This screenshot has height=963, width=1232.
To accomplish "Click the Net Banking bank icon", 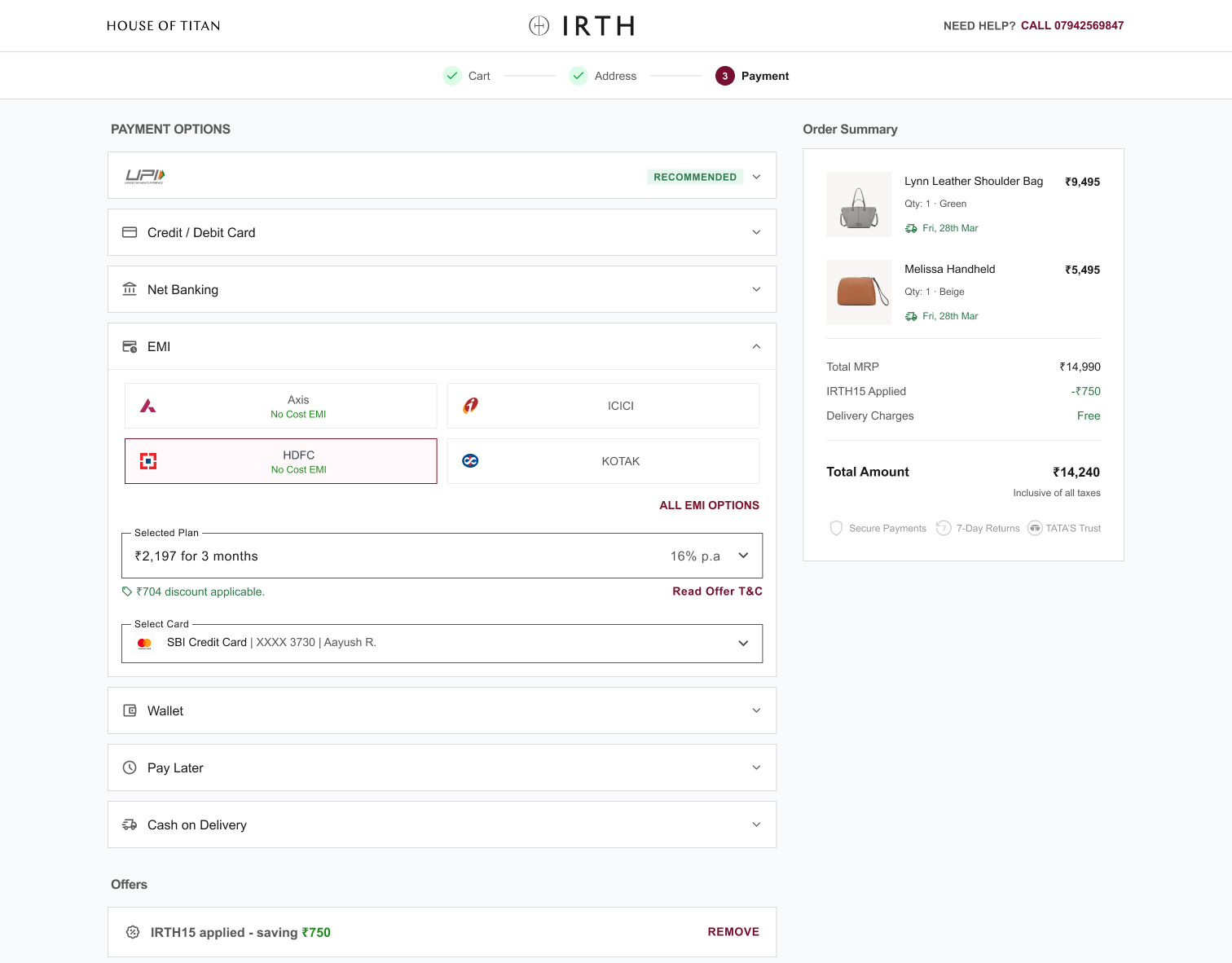I will coord(130,289).
